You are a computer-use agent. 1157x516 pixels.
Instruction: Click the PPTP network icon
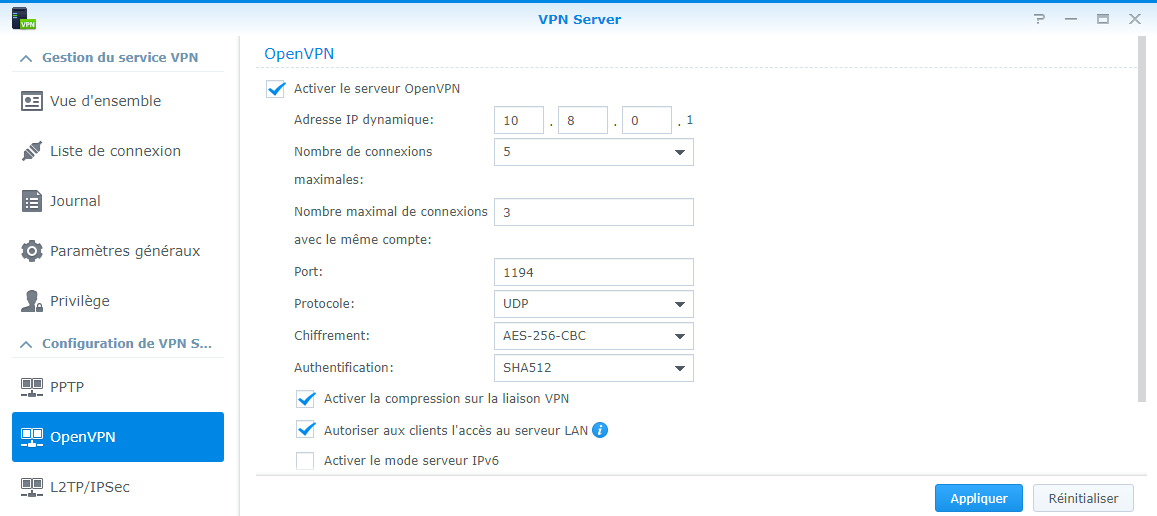[32, 386]
